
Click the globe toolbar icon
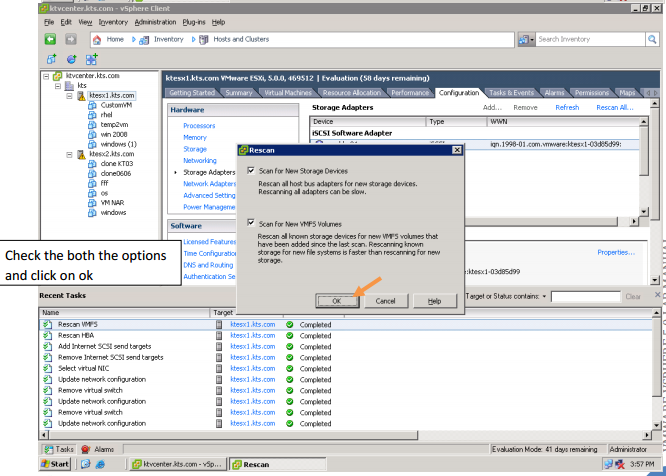coord(71,59)
